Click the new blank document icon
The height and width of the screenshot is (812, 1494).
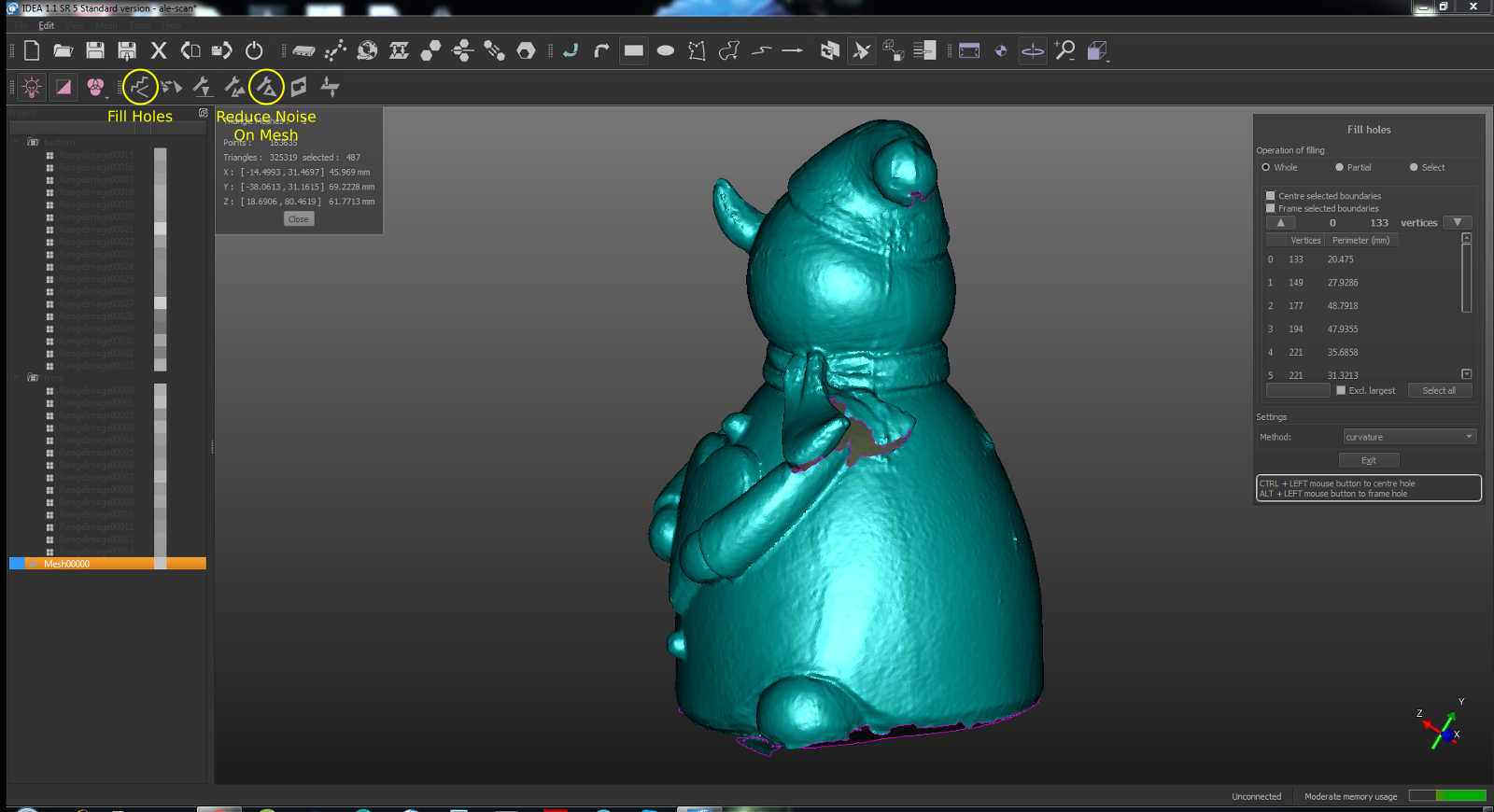coord(32,50)
